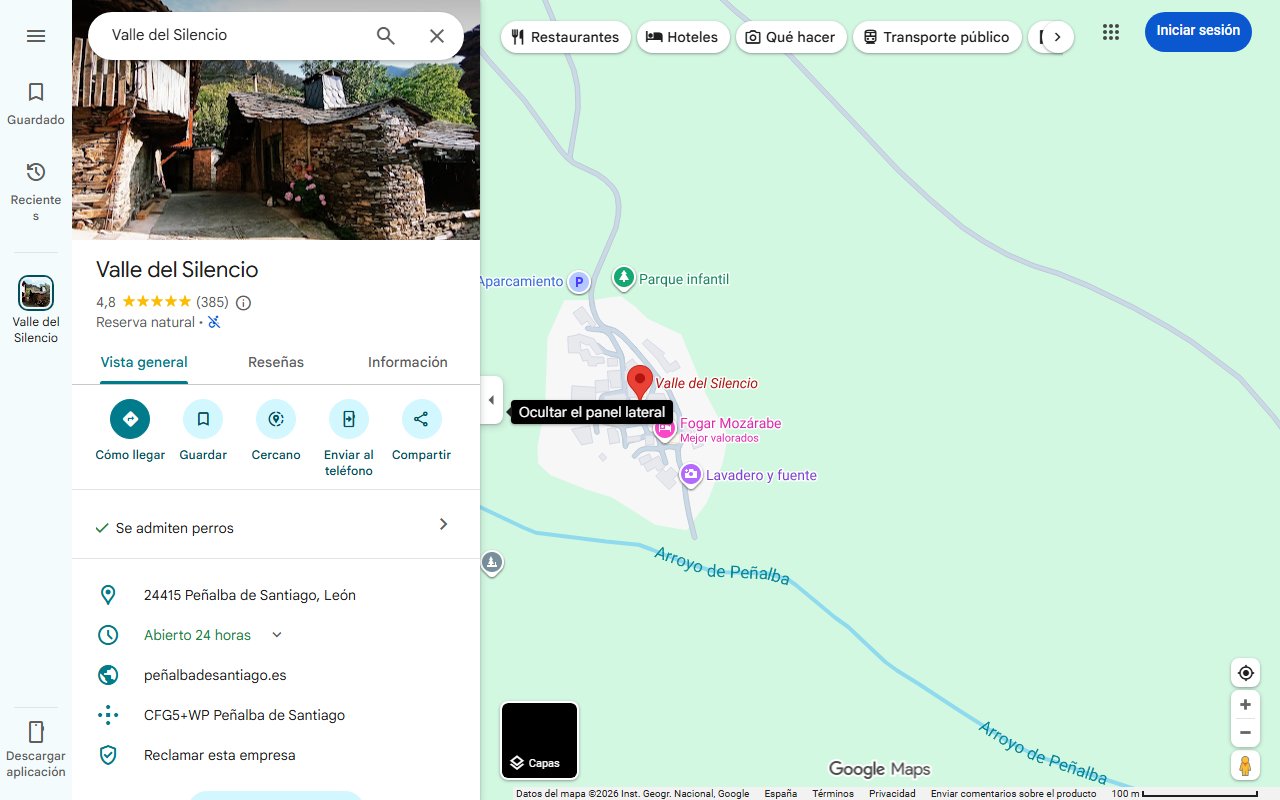Click Cómo llegar directions icon

(x=130, y=419)
